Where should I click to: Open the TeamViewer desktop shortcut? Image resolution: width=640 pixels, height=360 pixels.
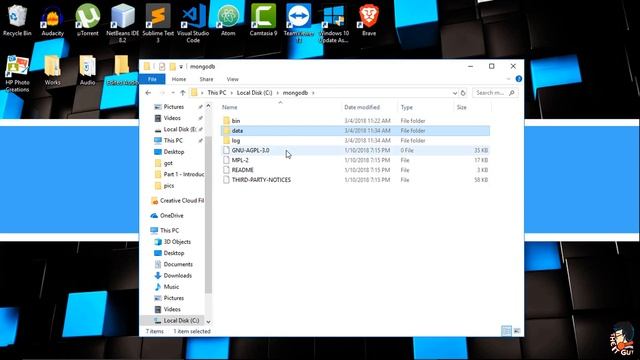(298, 22)
